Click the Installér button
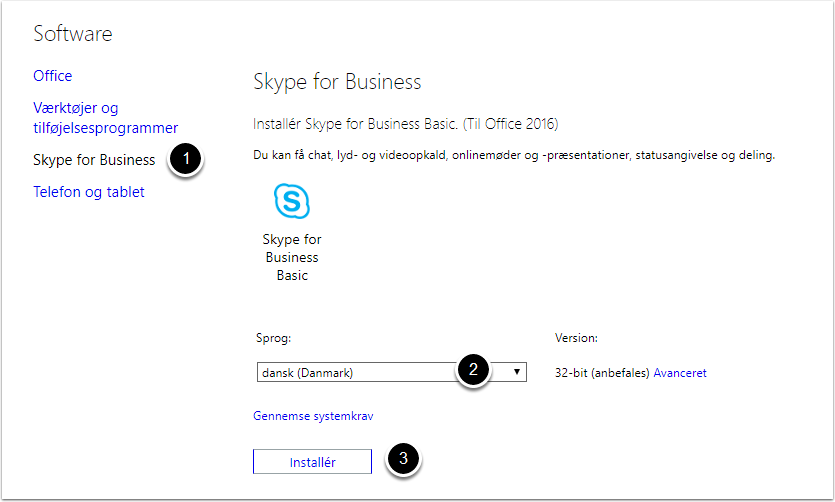The width and height of the screenshot is (835, 502). tap(312, 462)
